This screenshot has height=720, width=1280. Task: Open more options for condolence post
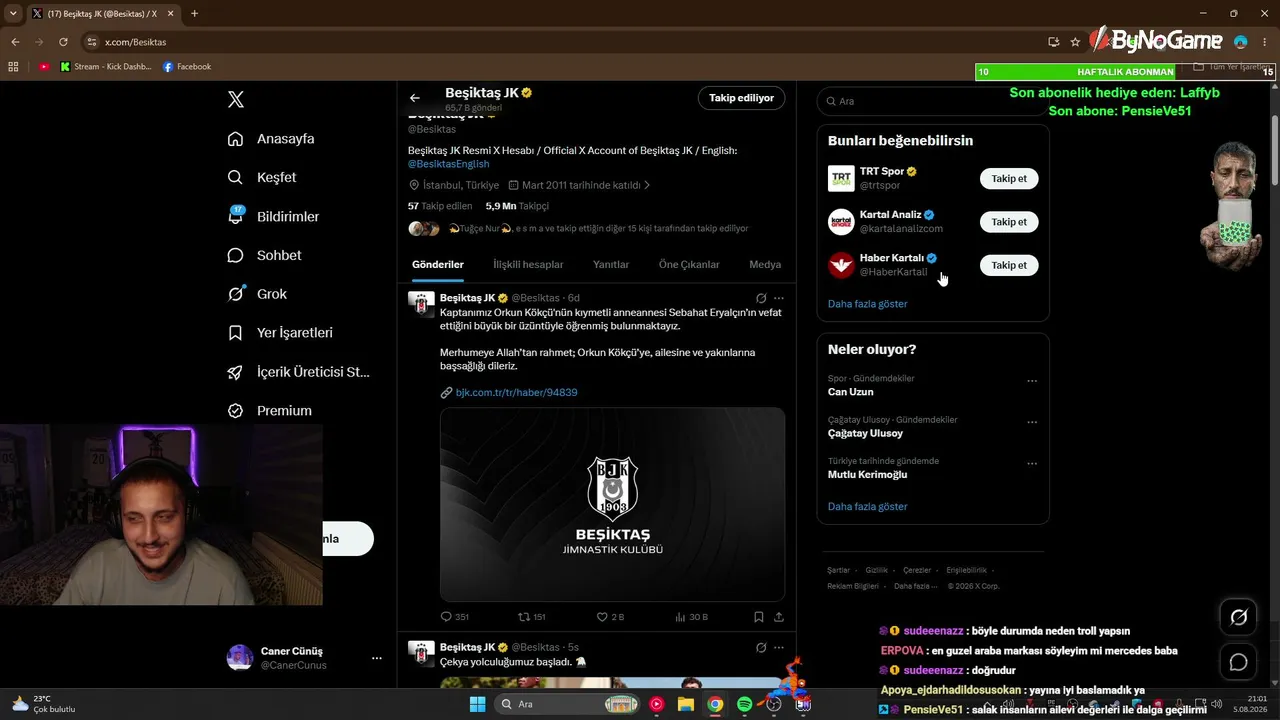(x=779, y=298)
